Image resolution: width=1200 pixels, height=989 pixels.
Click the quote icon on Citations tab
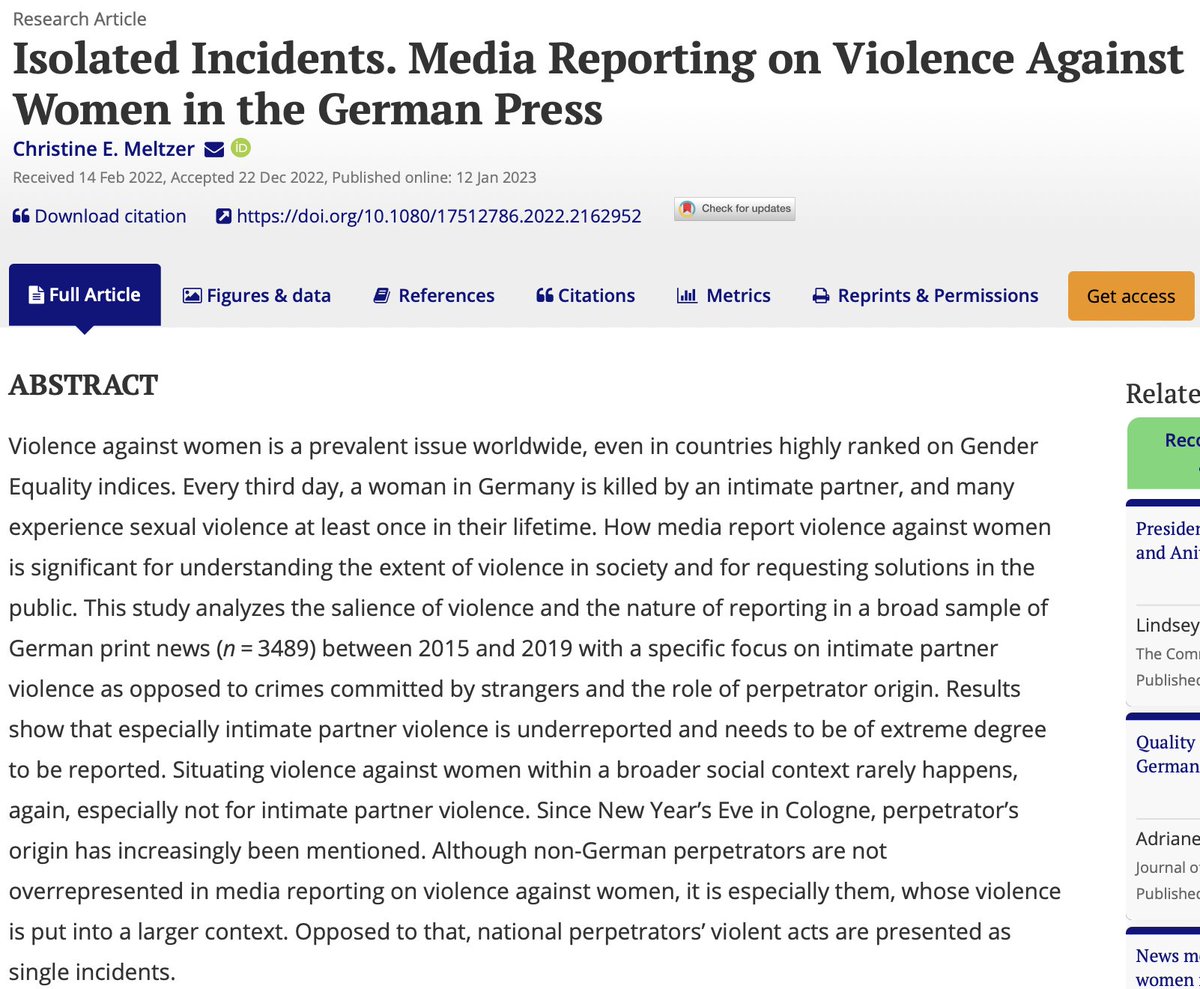click(544, 296)
